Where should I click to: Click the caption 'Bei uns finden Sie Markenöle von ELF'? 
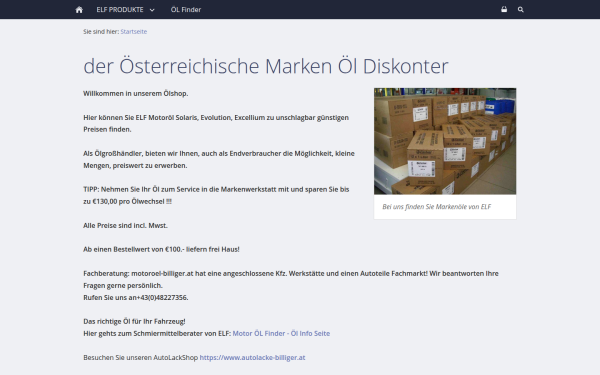click(x=436, y=207)
